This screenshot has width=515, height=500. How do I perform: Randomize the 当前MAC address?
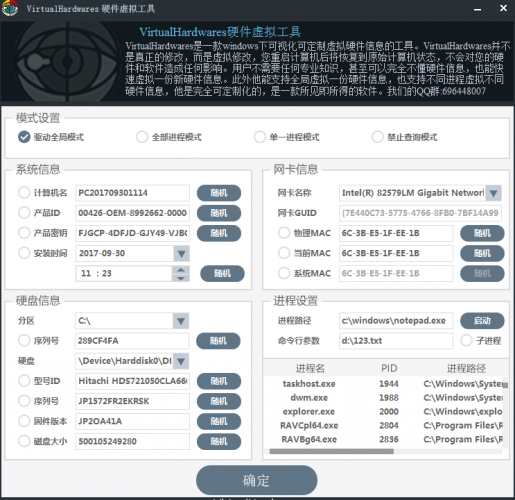[x=482, y=253]
